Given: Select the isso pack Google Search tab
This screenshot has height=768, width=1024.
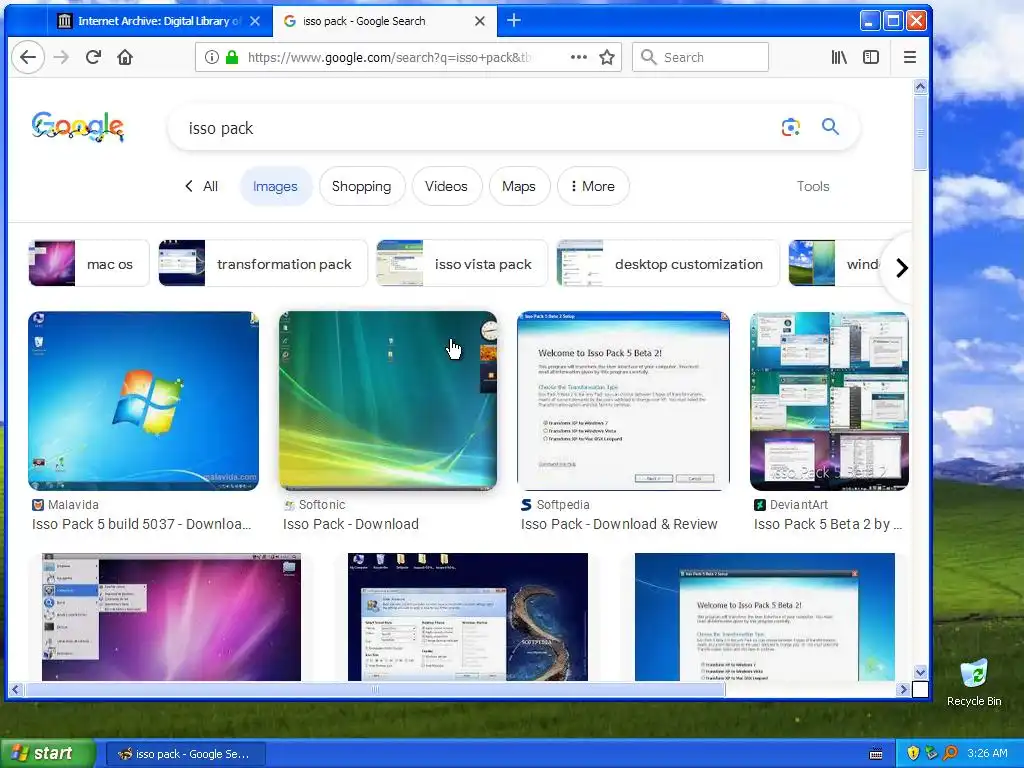Looking at the screenshot, I should click(385, 21).
